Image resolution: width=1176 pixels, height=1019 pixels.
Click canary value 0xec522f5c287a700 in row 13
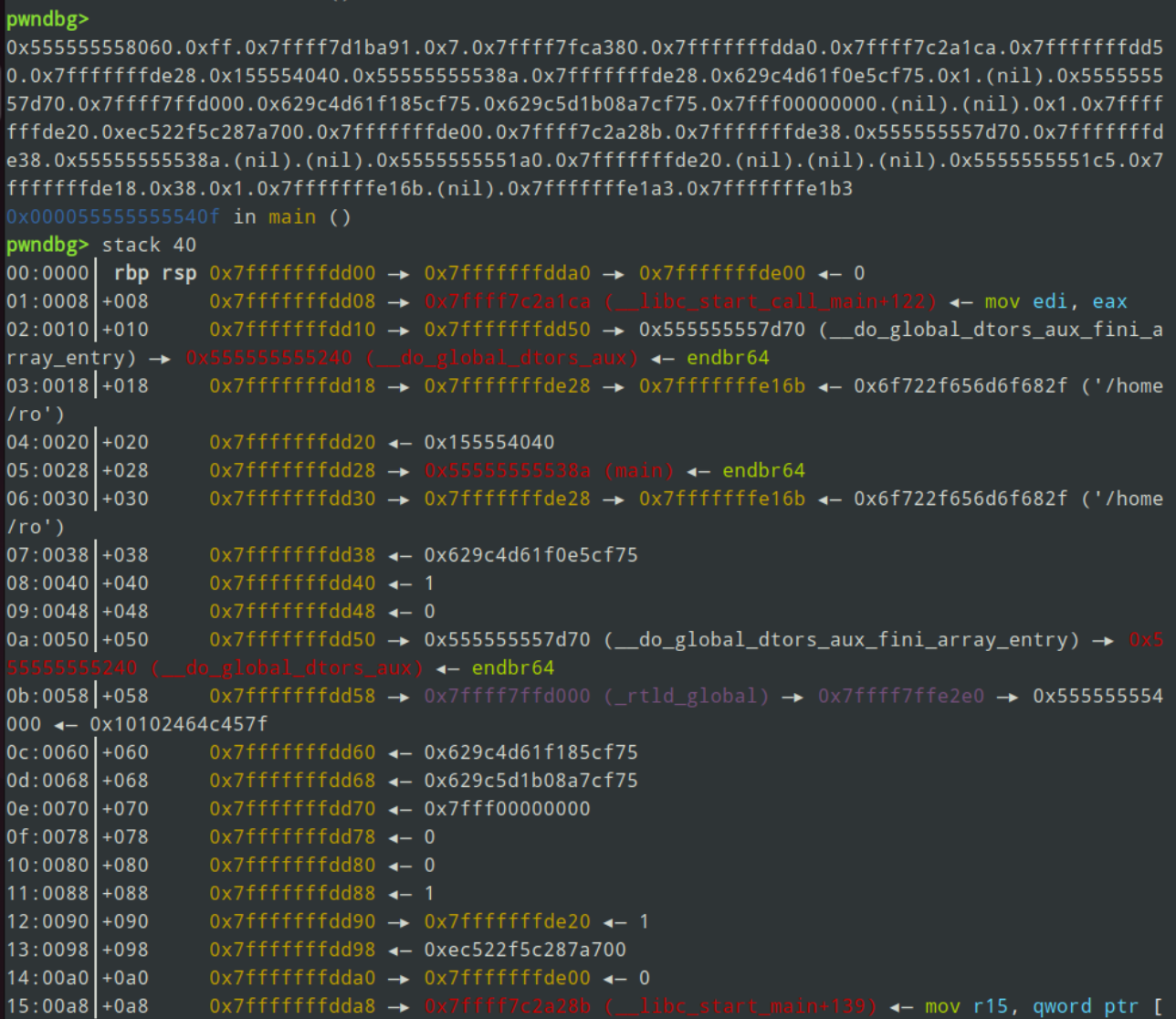tap(525, 950)
